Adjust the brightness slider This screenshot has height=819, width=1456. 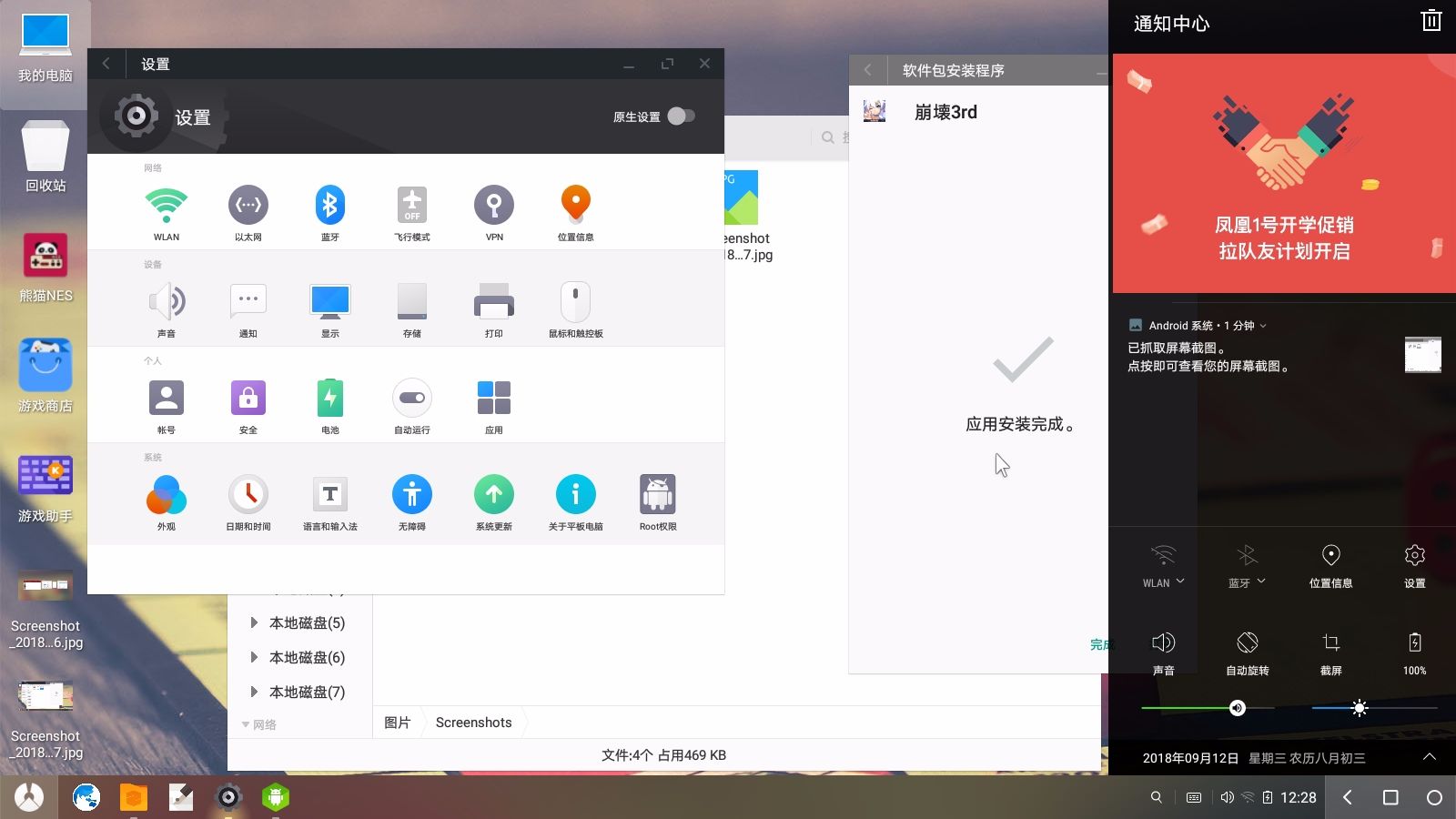1360,708
